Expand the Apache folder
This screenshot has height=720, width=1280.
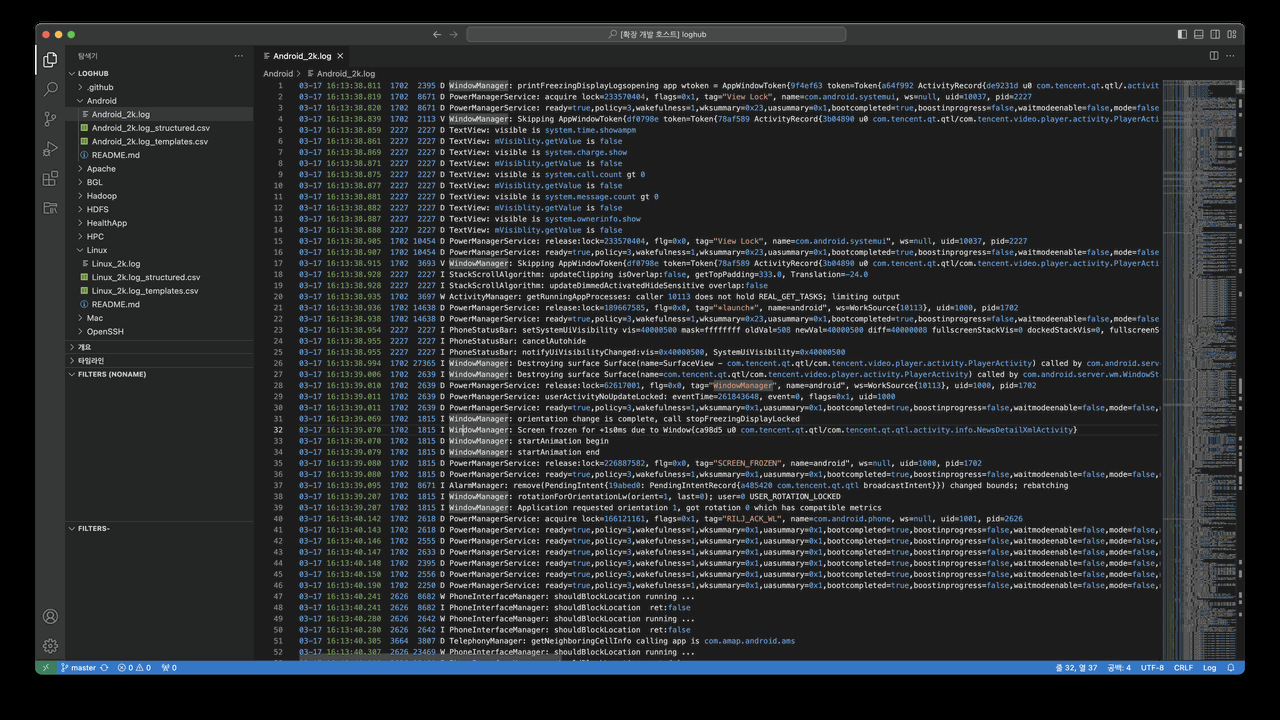159,169
